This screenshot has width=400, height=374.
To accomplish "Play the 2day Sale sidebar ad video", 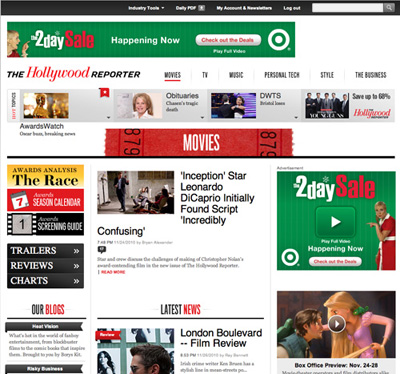I will pos(335,222).
